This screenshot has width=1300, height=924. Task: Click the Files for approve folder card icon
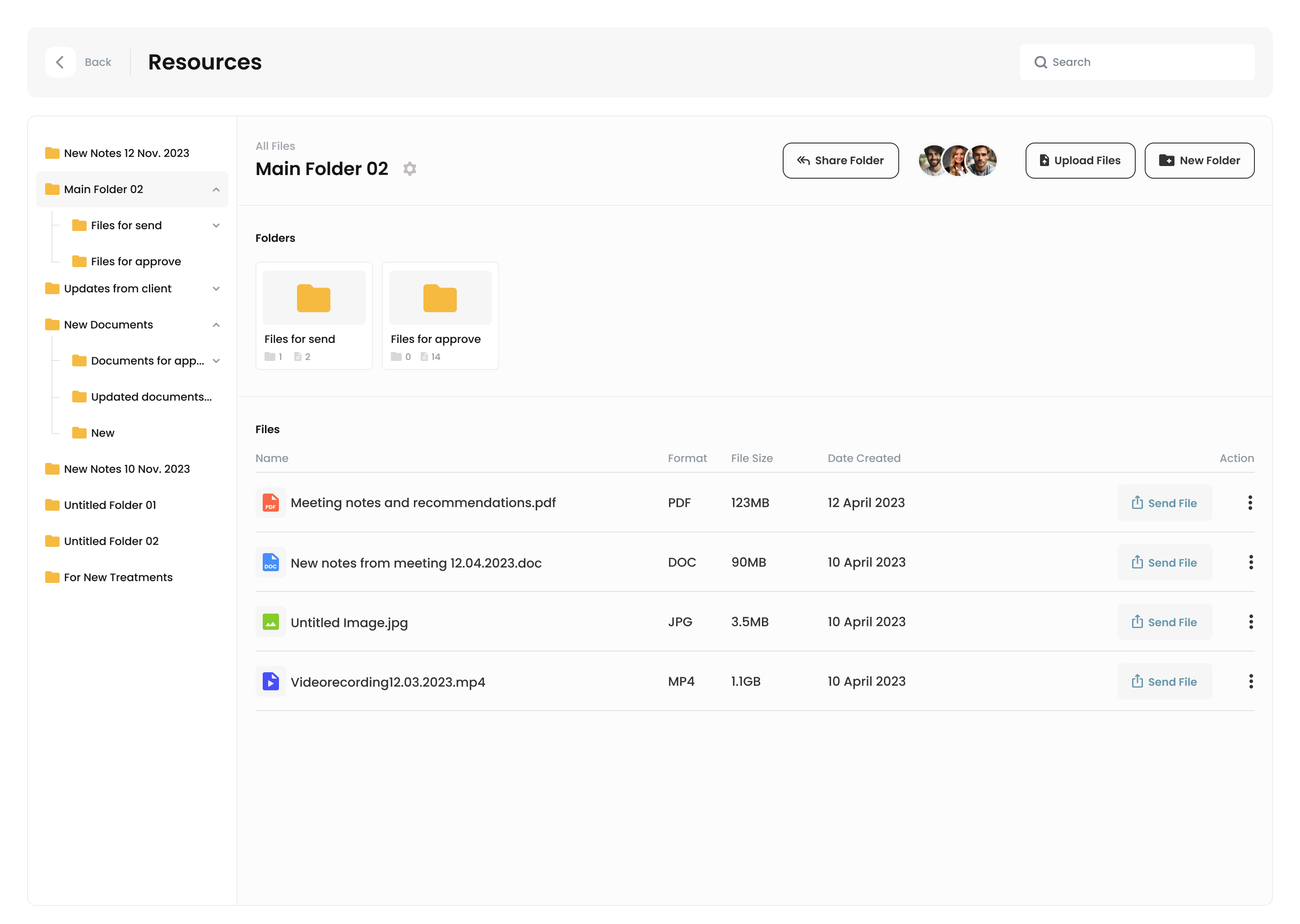tap(440, 298)
